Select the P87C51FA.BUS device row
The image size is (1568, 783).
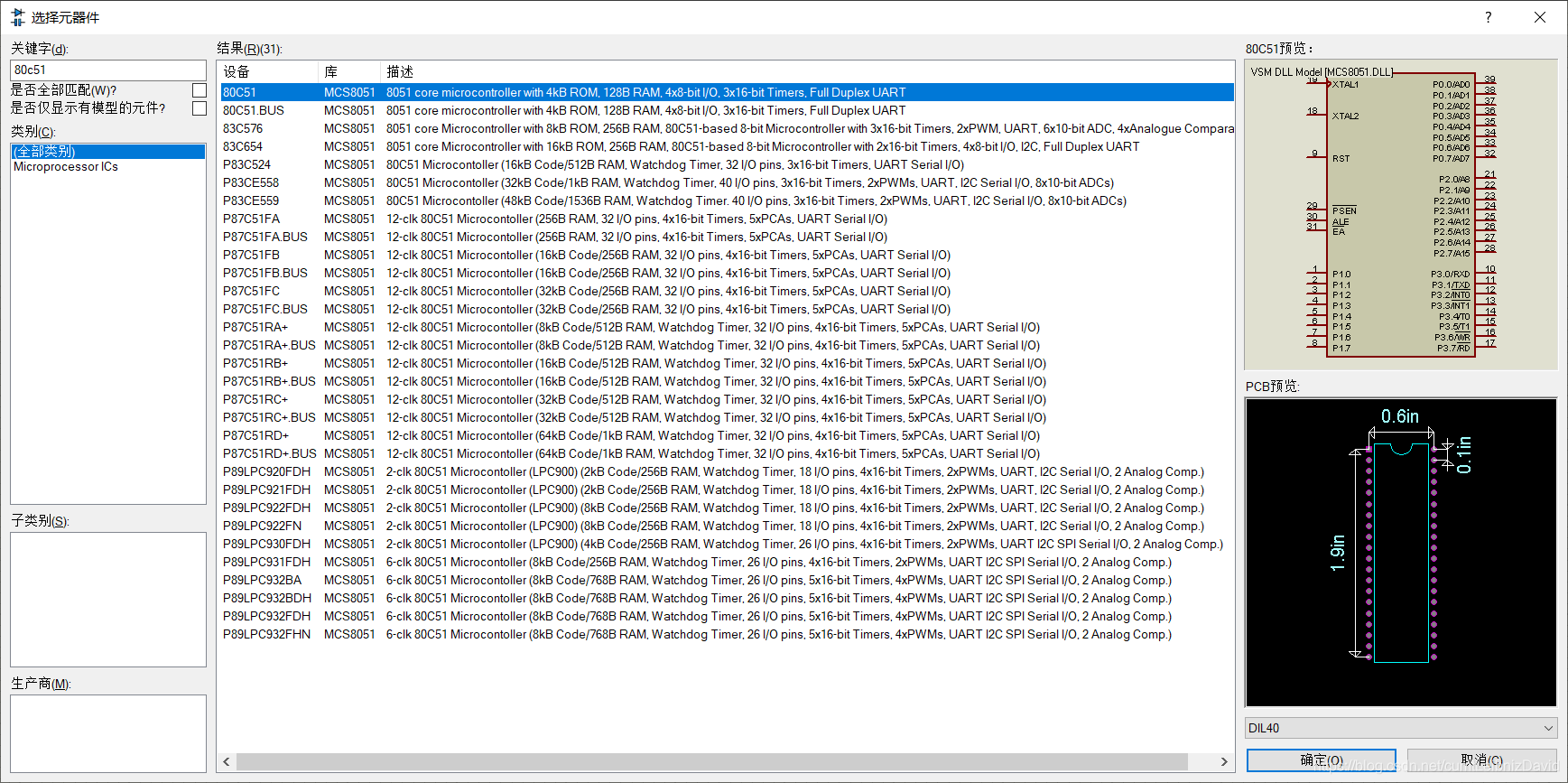727,237
